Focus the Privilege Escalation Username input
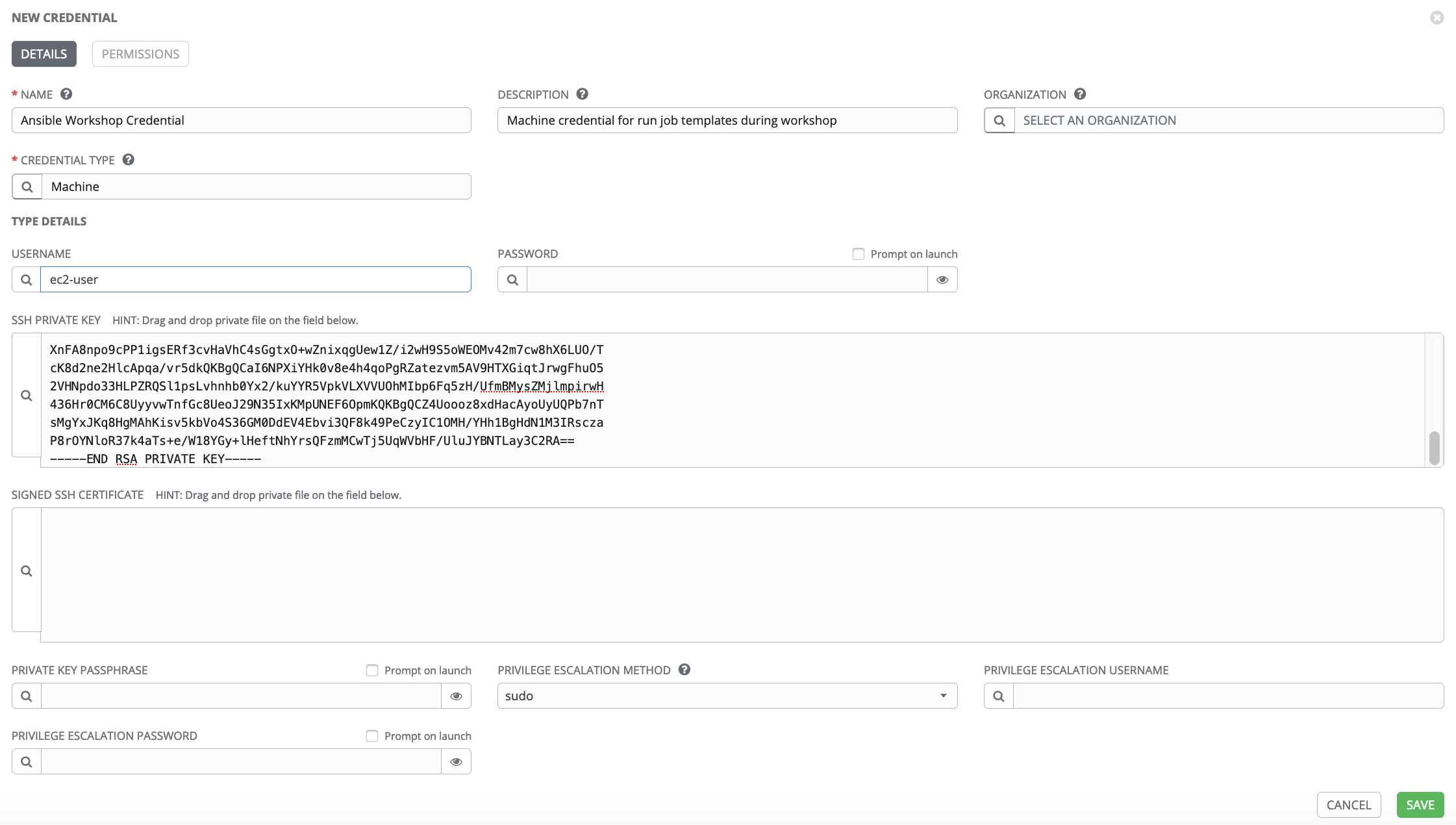This screenshot has width=1456, height=825. coord(1229,696)
